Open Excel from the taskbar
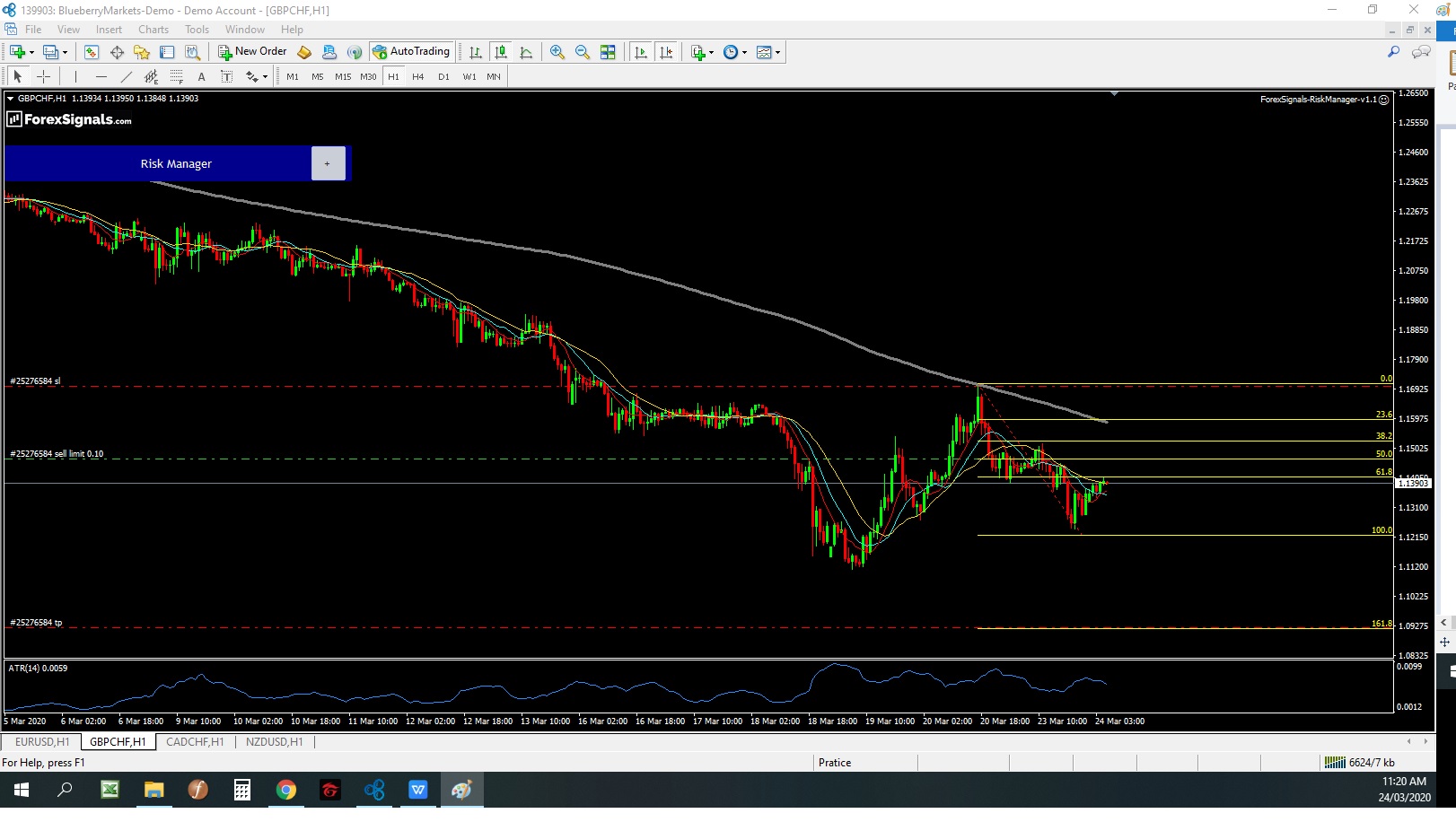The width and height of the screenshot is (1456, 822). tap(110, 790)
